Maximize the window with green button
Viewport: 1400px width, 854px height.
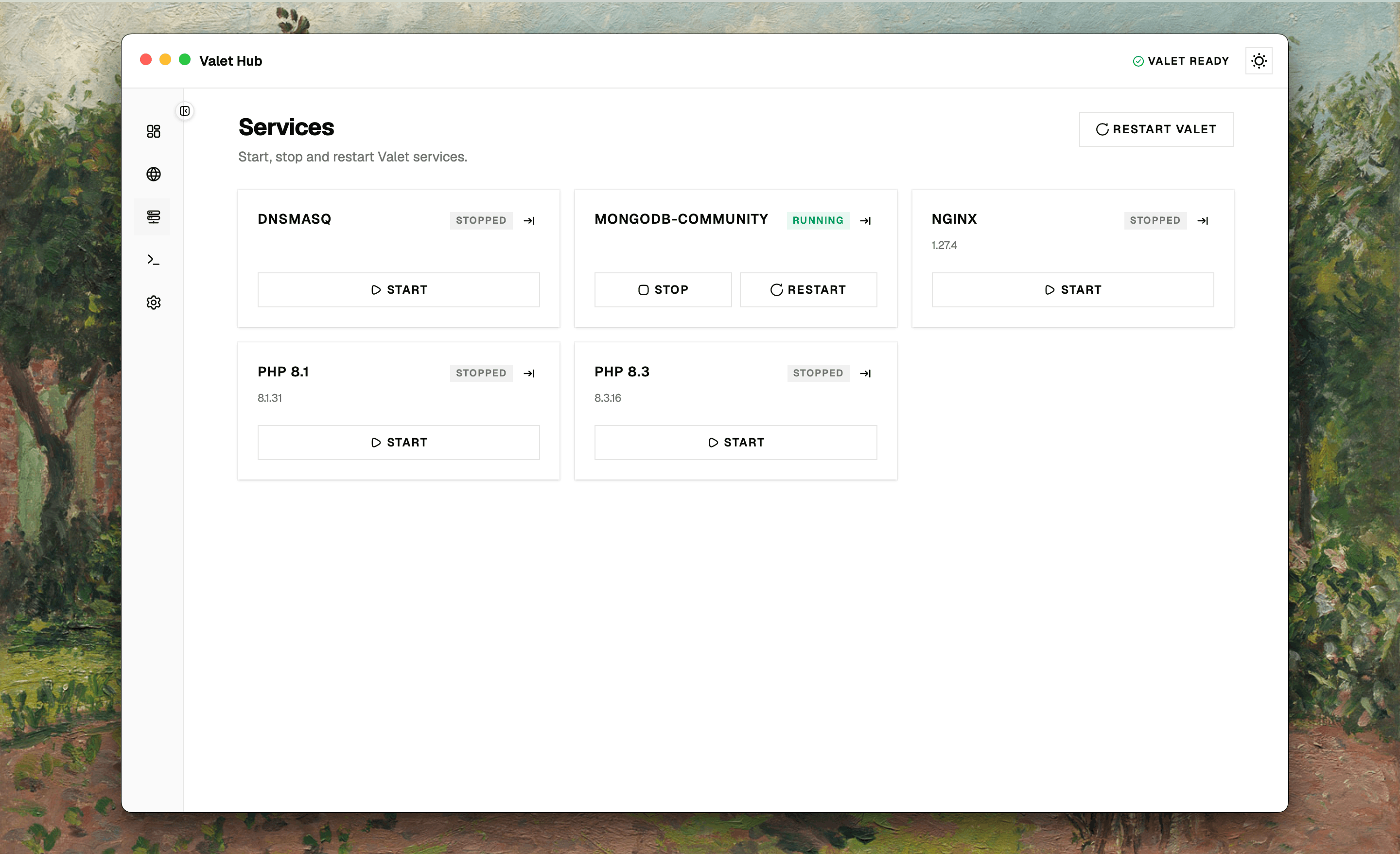(x=185, y=60)
